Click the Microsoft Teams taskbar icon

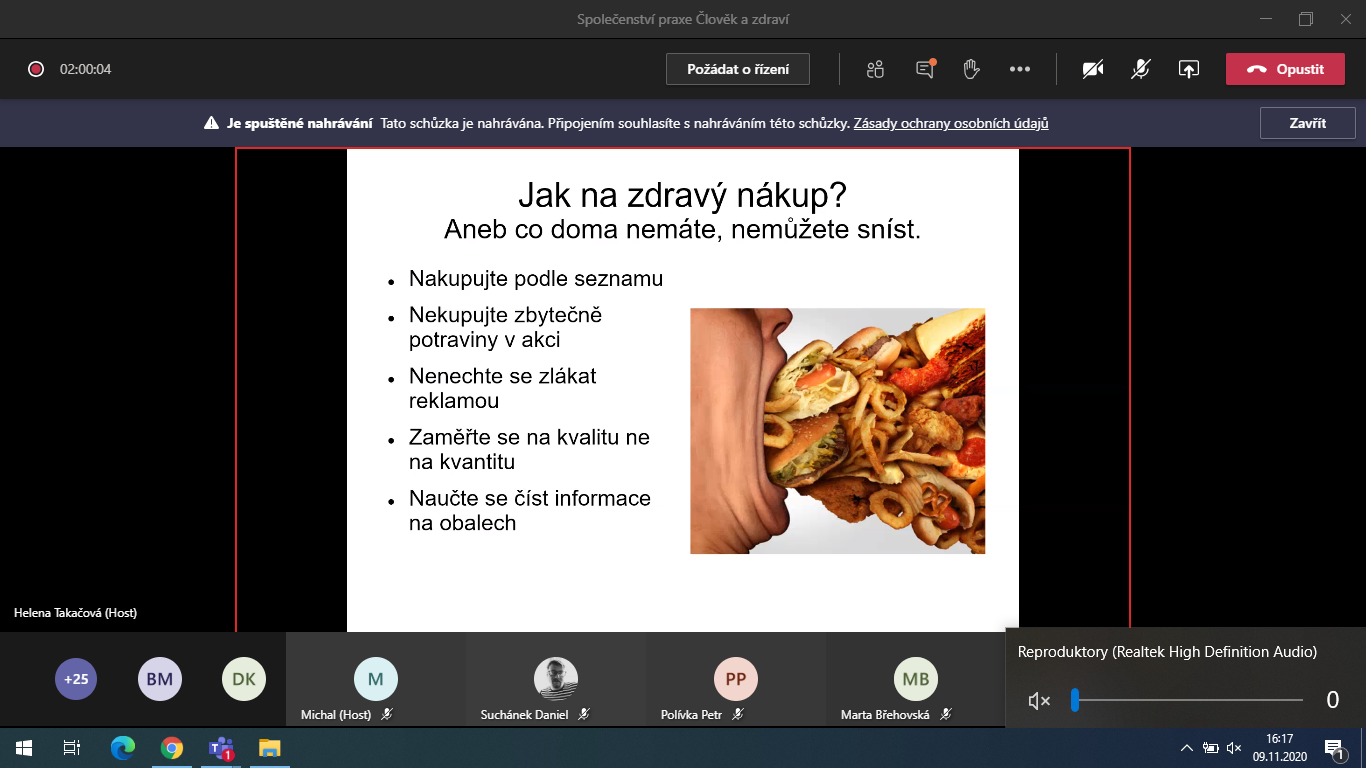pyautogui.click(x=220, y=748)
